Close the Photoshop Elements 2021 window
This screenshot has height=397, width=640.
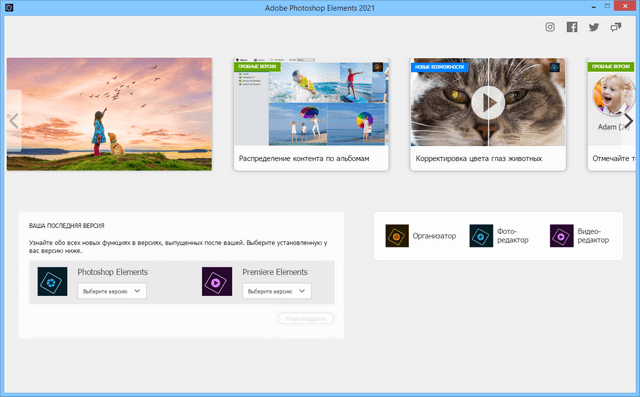[625, 6]
